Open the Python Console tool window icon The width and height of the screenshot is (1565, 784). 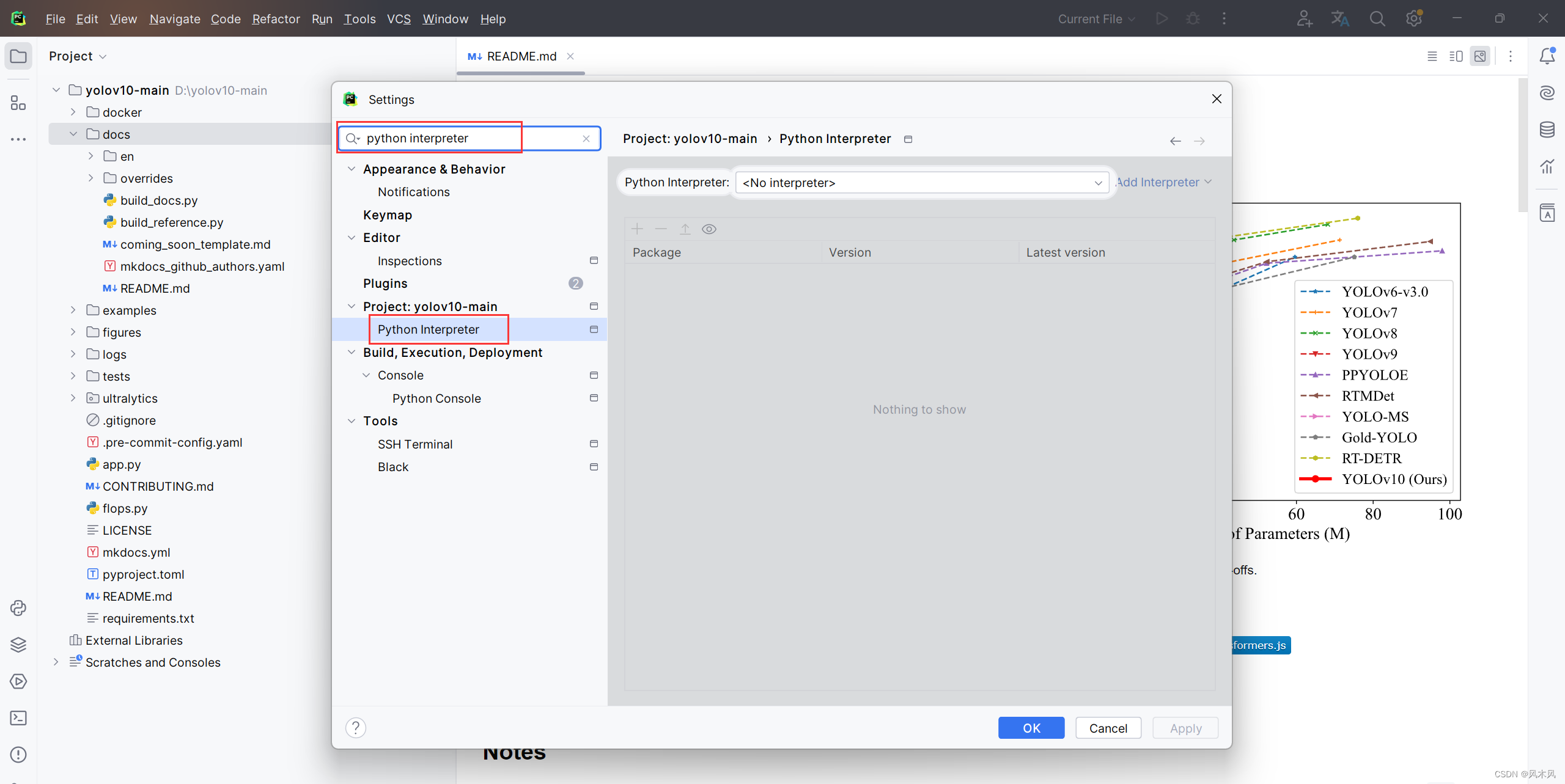[18, 608]
